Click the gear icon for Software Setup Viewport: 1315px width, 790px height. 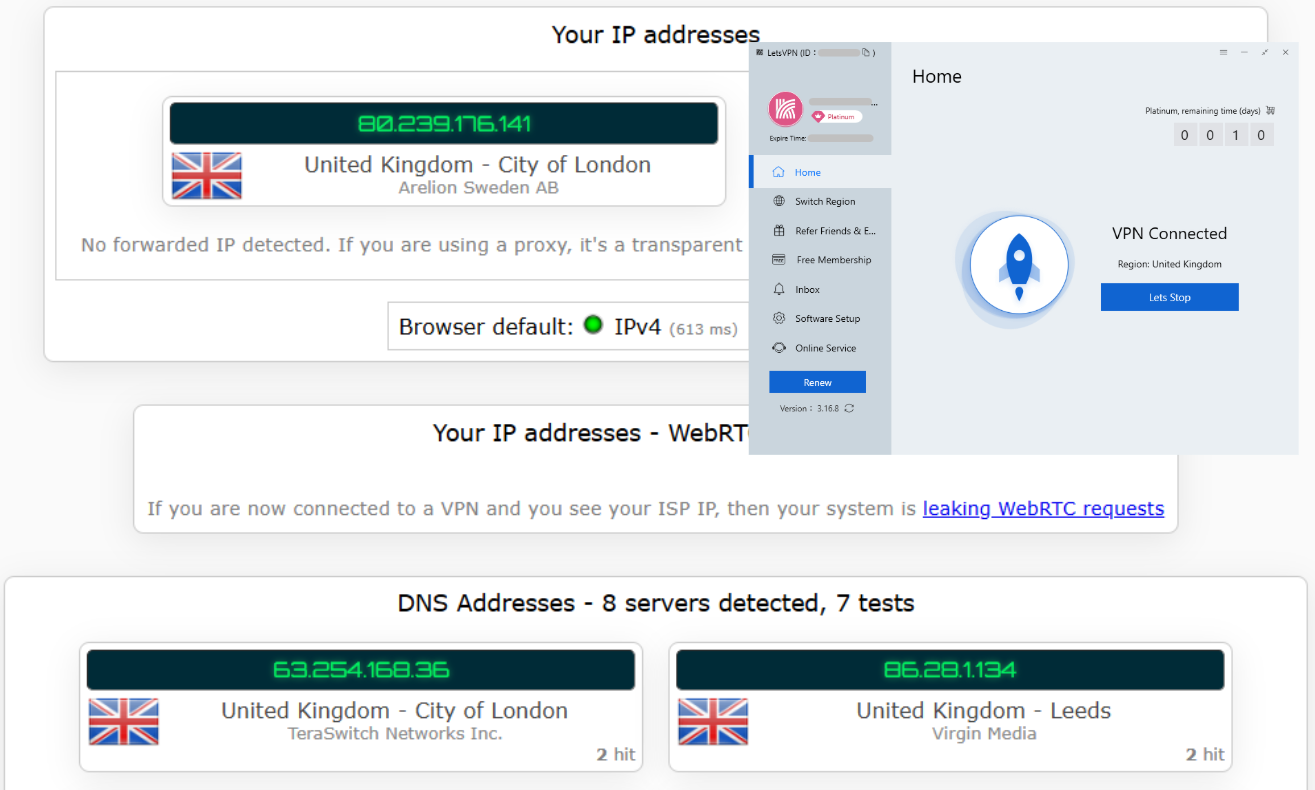[x=779, y=318]
